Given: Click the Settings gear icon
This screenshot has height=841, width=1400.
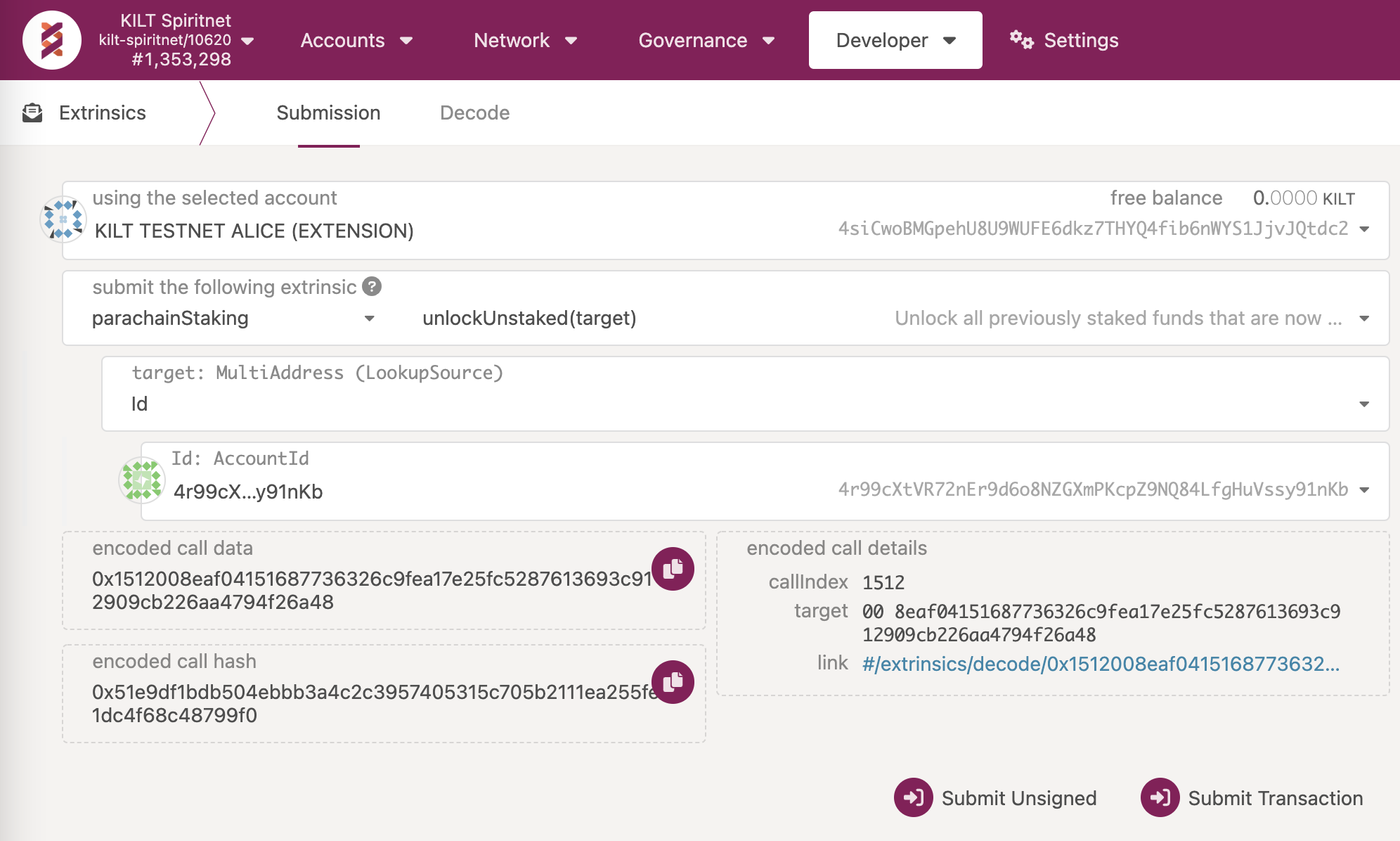Looking at the screenshot, I should (x=1021, y=39).
